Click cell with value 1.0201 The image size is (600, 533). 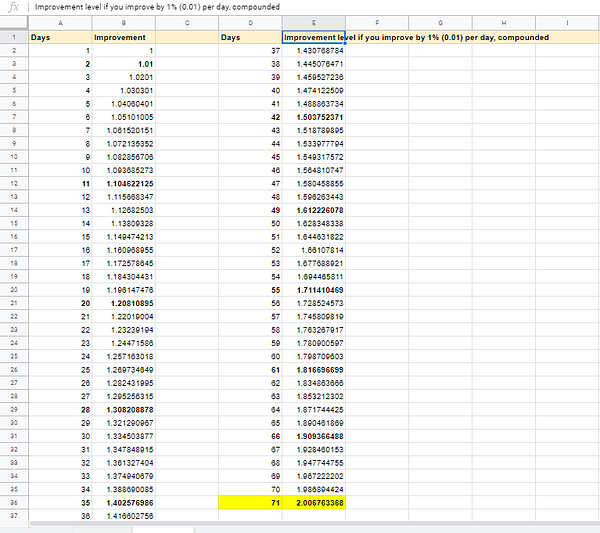coord(124,77)
